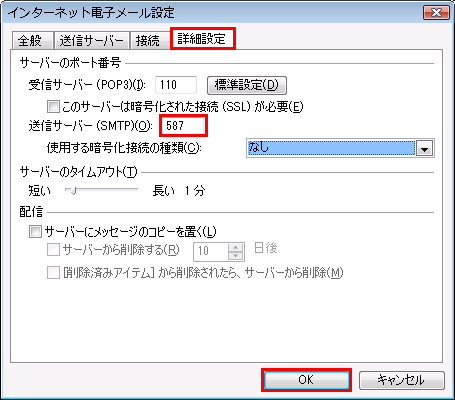Increase days with the spinner up arrow

pyautogui.click(x=236, y=247)
